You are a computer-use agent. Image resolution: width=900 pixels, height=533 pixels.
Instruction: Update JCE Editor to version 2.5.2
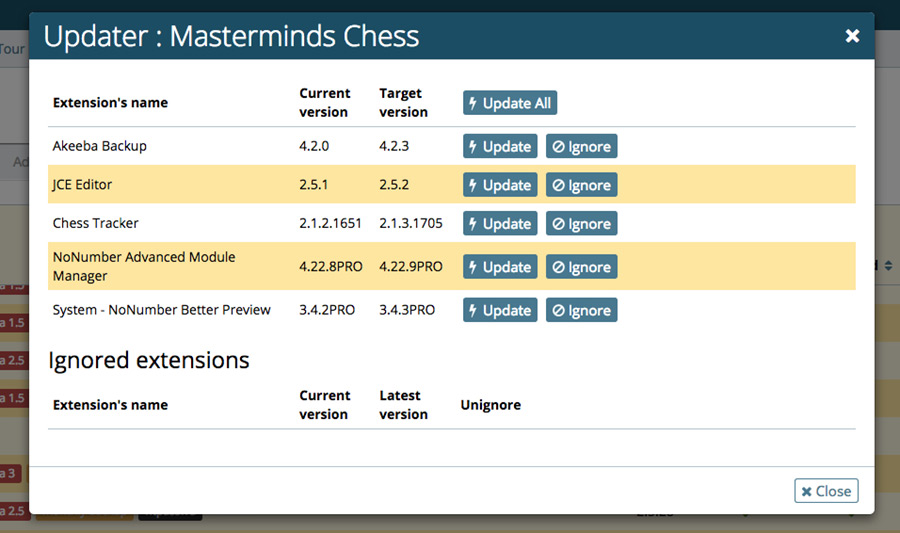pos(500,185)
